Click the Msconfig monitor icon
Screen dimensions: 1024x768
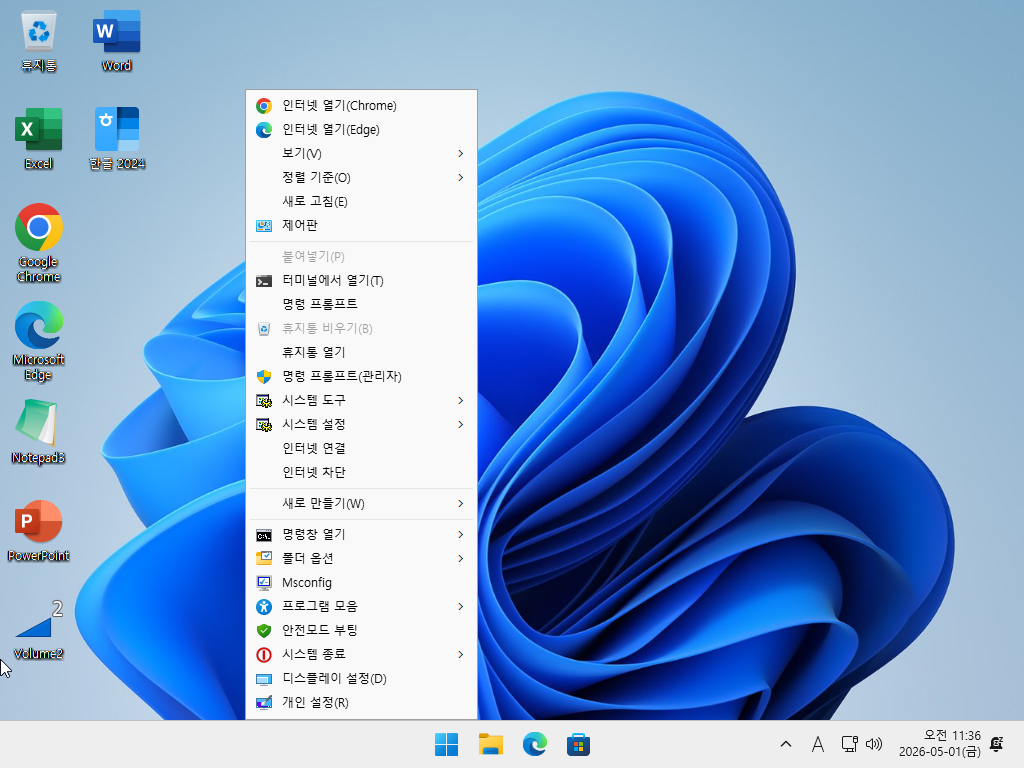(x=264, y=583)
